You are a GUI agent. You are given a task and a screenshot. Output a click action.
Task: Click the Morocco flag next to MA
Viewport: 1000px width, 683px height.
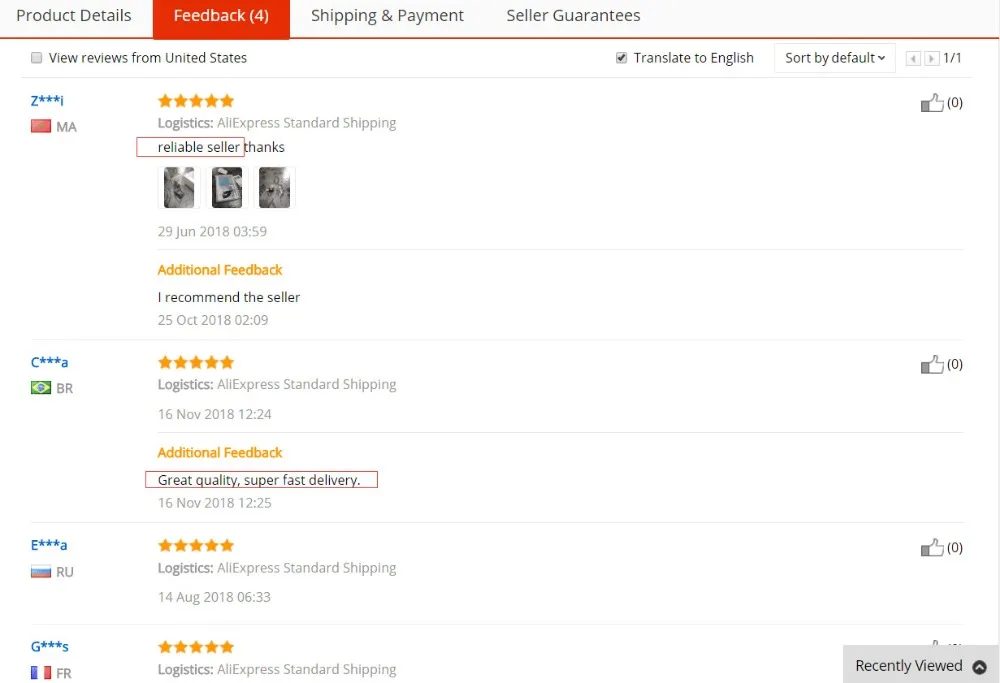coord(41,126)
